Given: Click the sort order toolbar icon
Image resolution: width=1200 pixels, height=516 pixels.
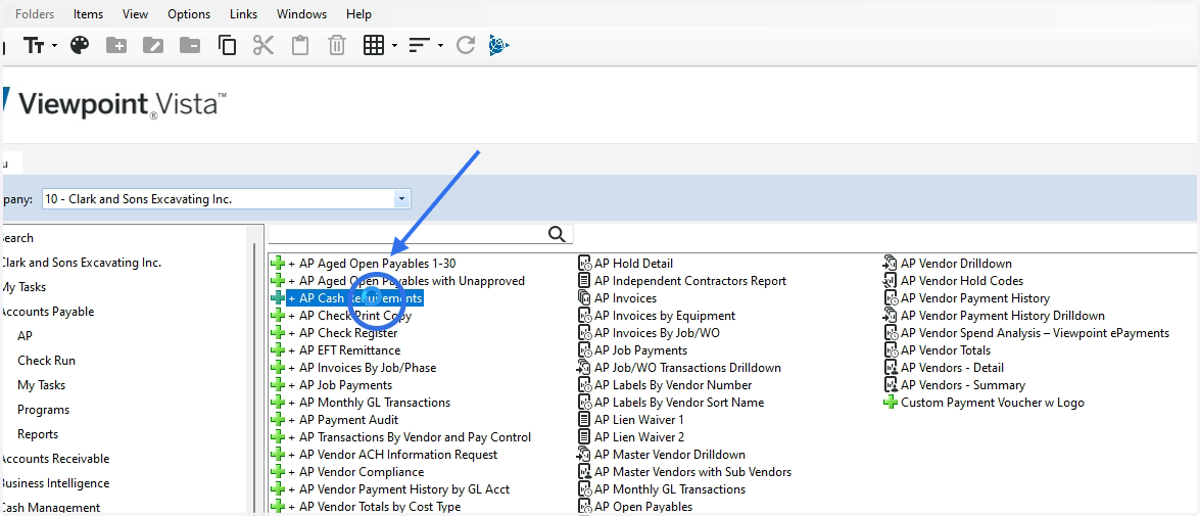Looking at the screenshot, I should click(x=419, y=45).
